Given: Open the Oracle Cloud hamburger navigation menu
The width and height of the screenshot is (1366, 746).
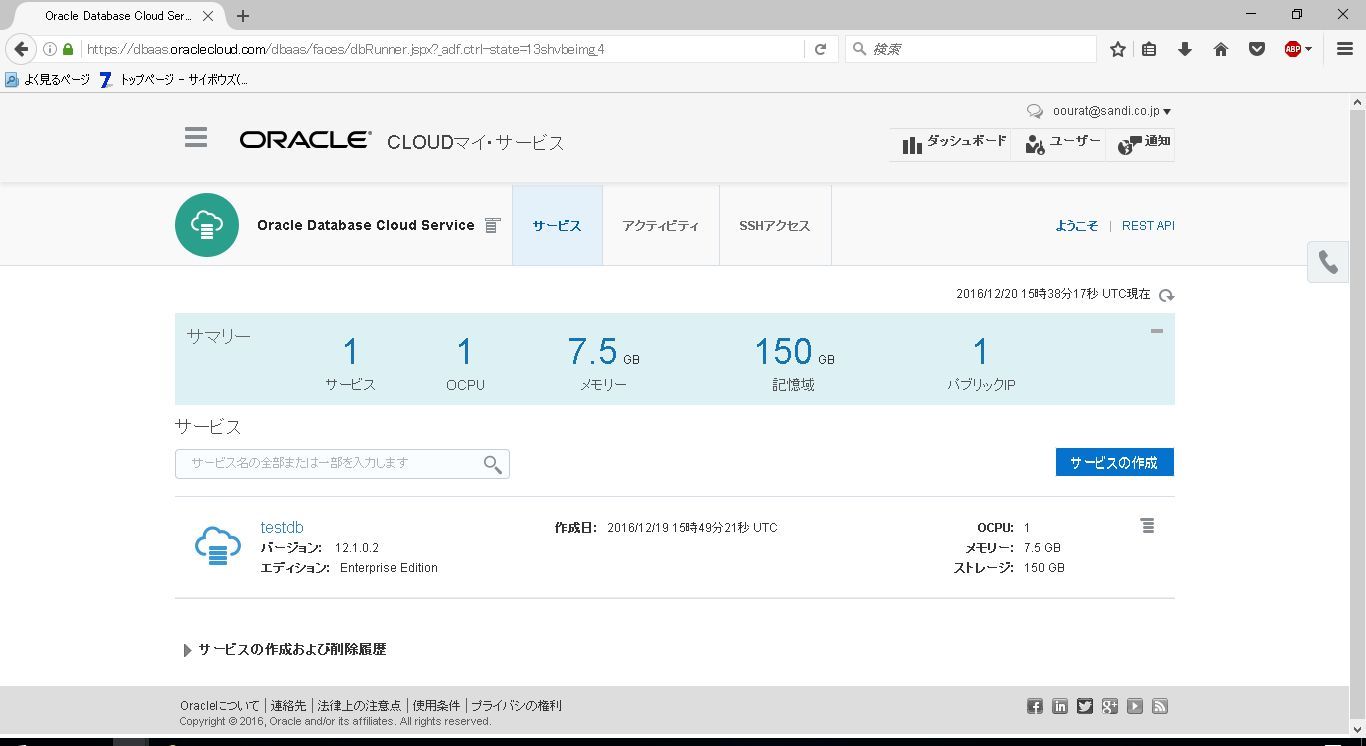Looking at the screenshot, I should click(196, 138).
